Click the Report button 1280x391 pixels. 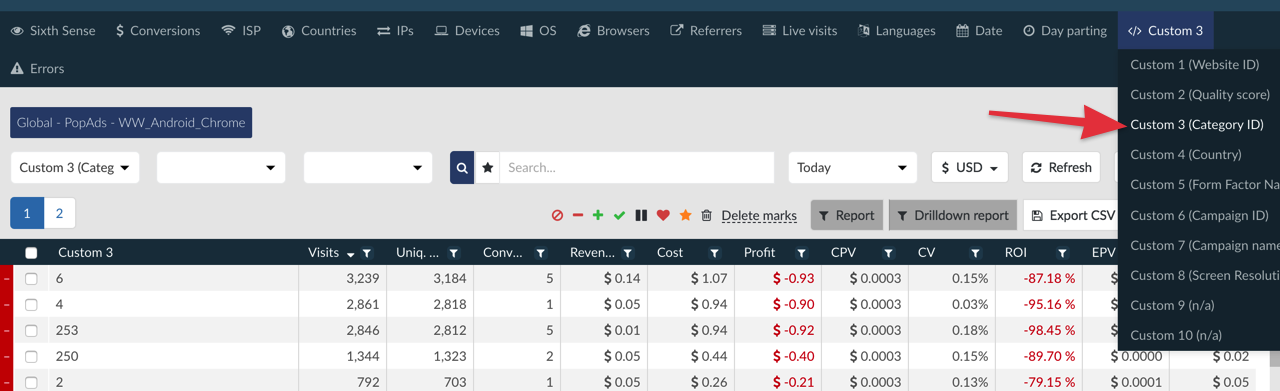847,215
